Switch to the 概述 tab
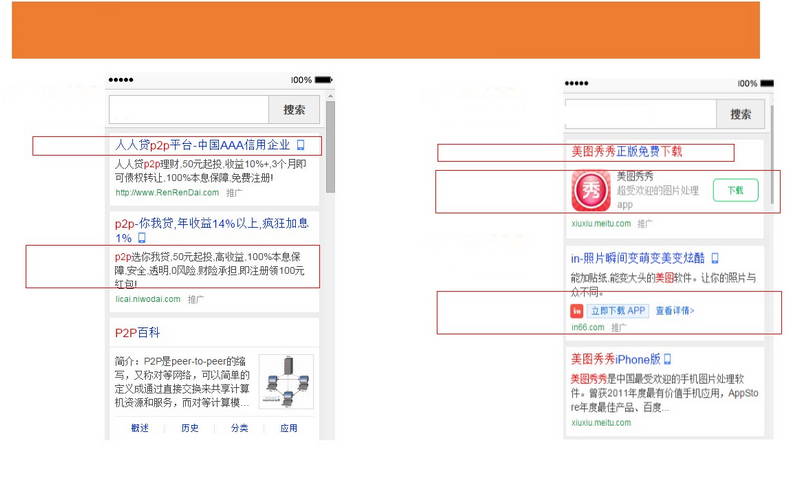The image size is (787, 486). [140, 428]
